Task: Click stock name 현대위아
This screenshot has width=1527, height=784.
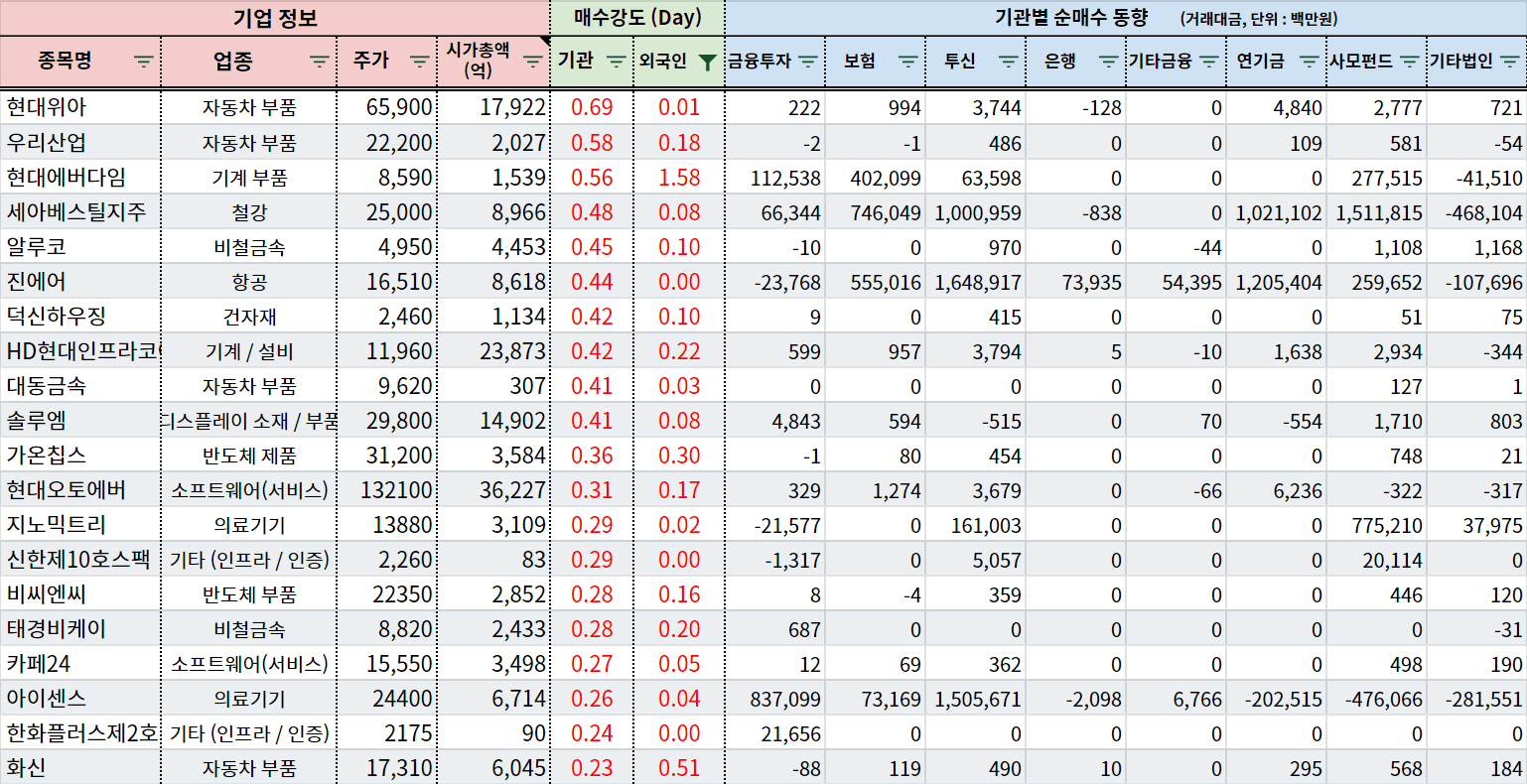Action: coord(47,107)
